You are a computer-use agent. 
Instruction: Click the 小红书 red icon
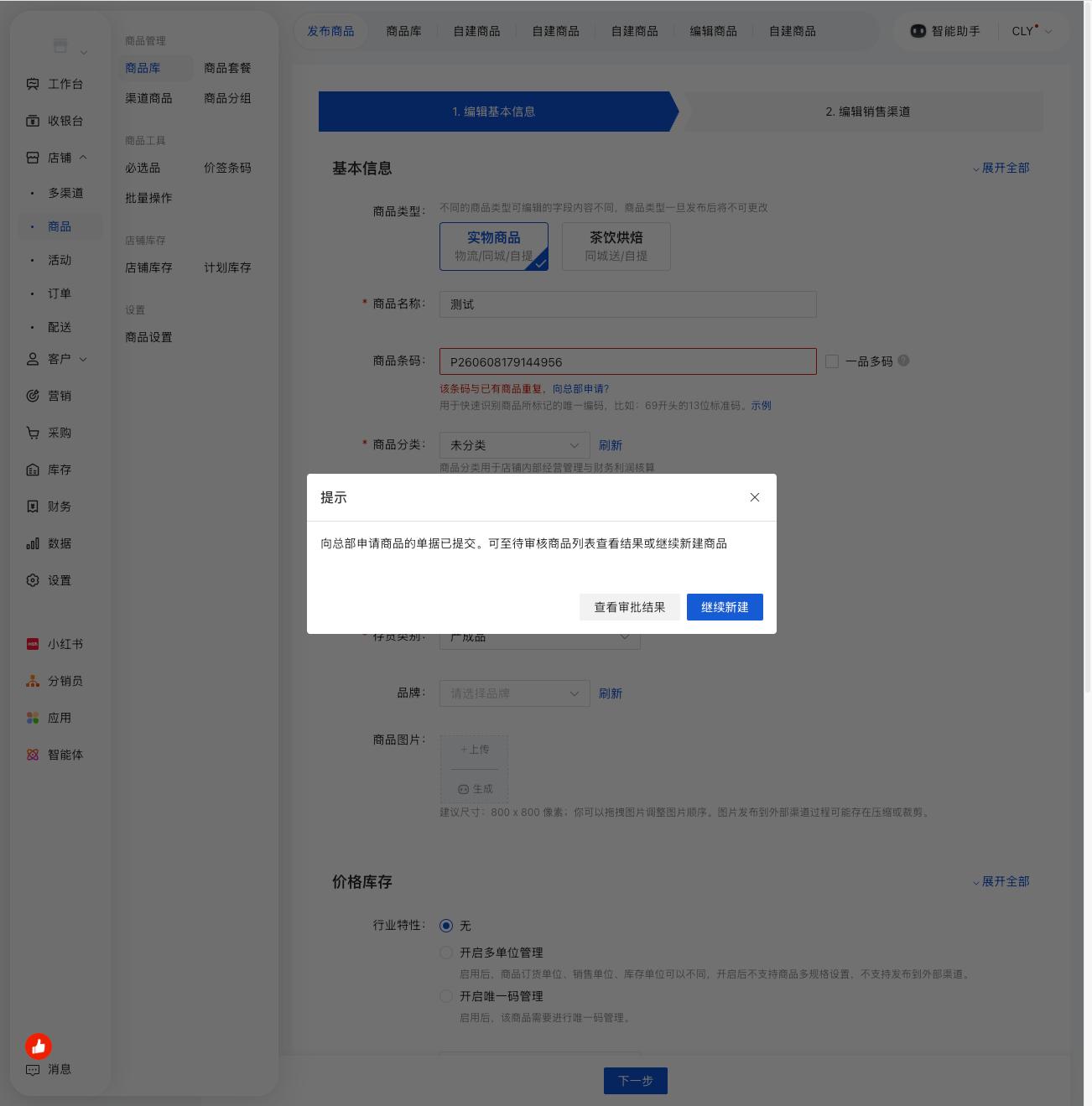click(x=33, y=644)
